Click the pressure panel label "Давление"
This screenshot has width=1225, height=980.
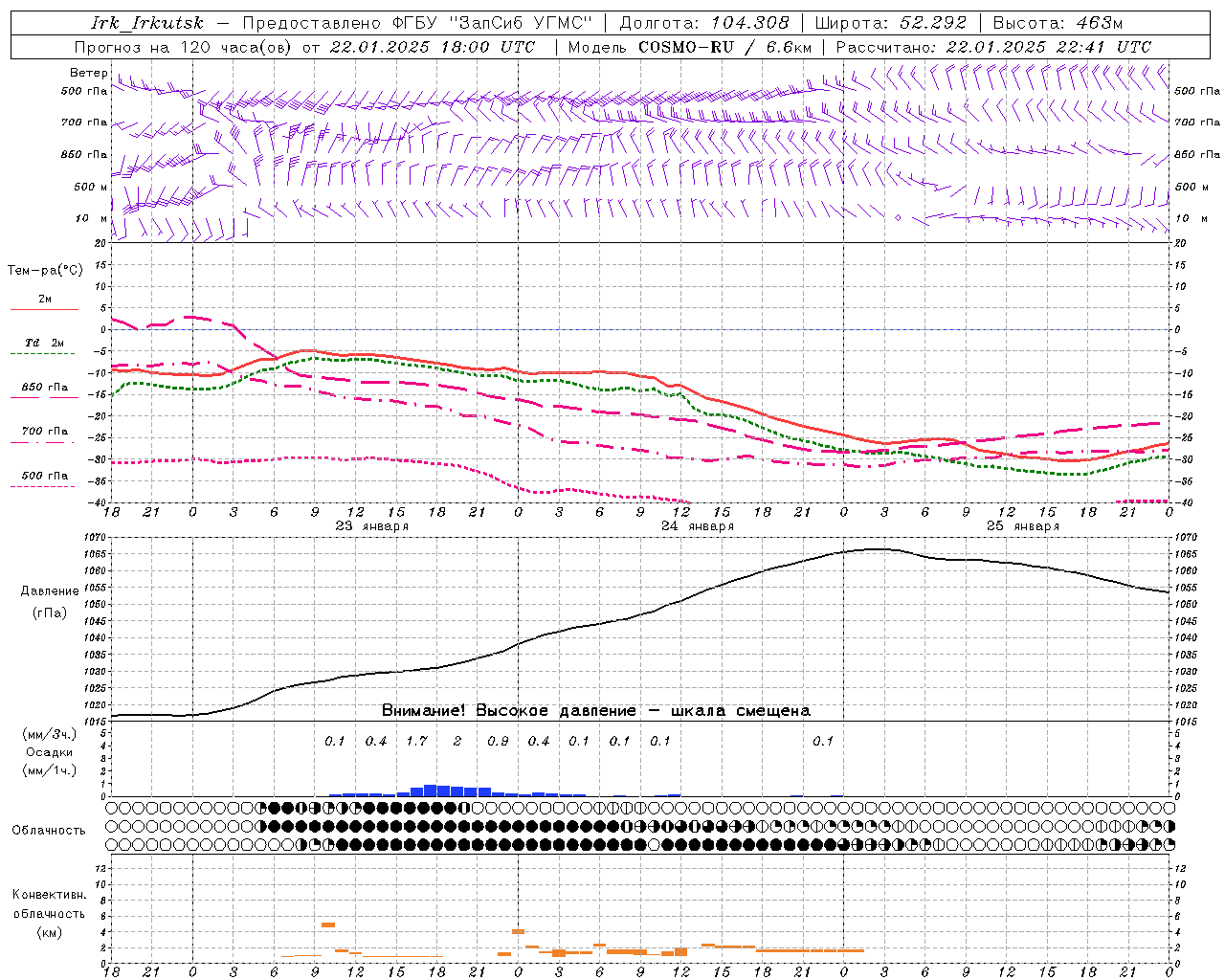(50, 591)
